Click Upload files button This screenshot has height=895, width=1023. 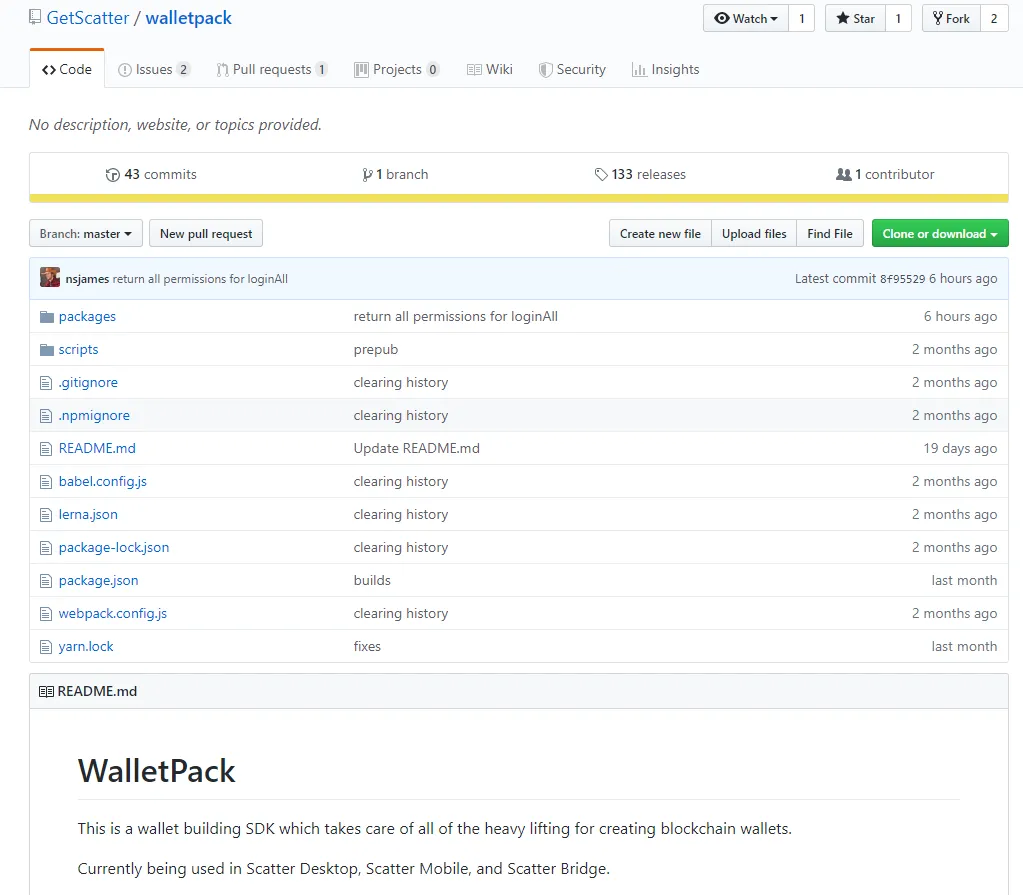[754, 234]
